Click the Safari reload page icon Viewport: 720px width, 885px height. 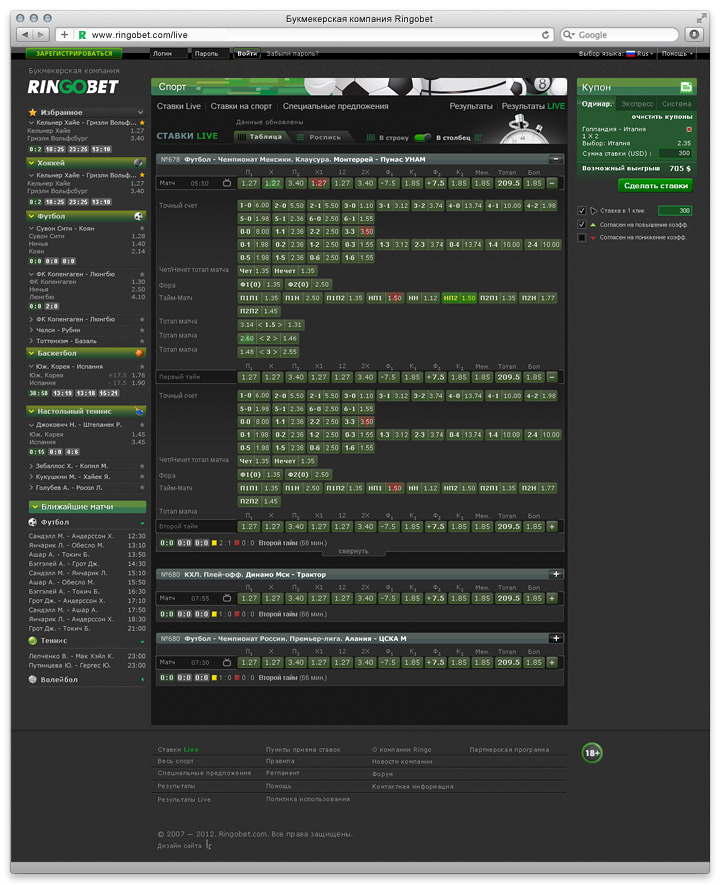tap(545, 34)
